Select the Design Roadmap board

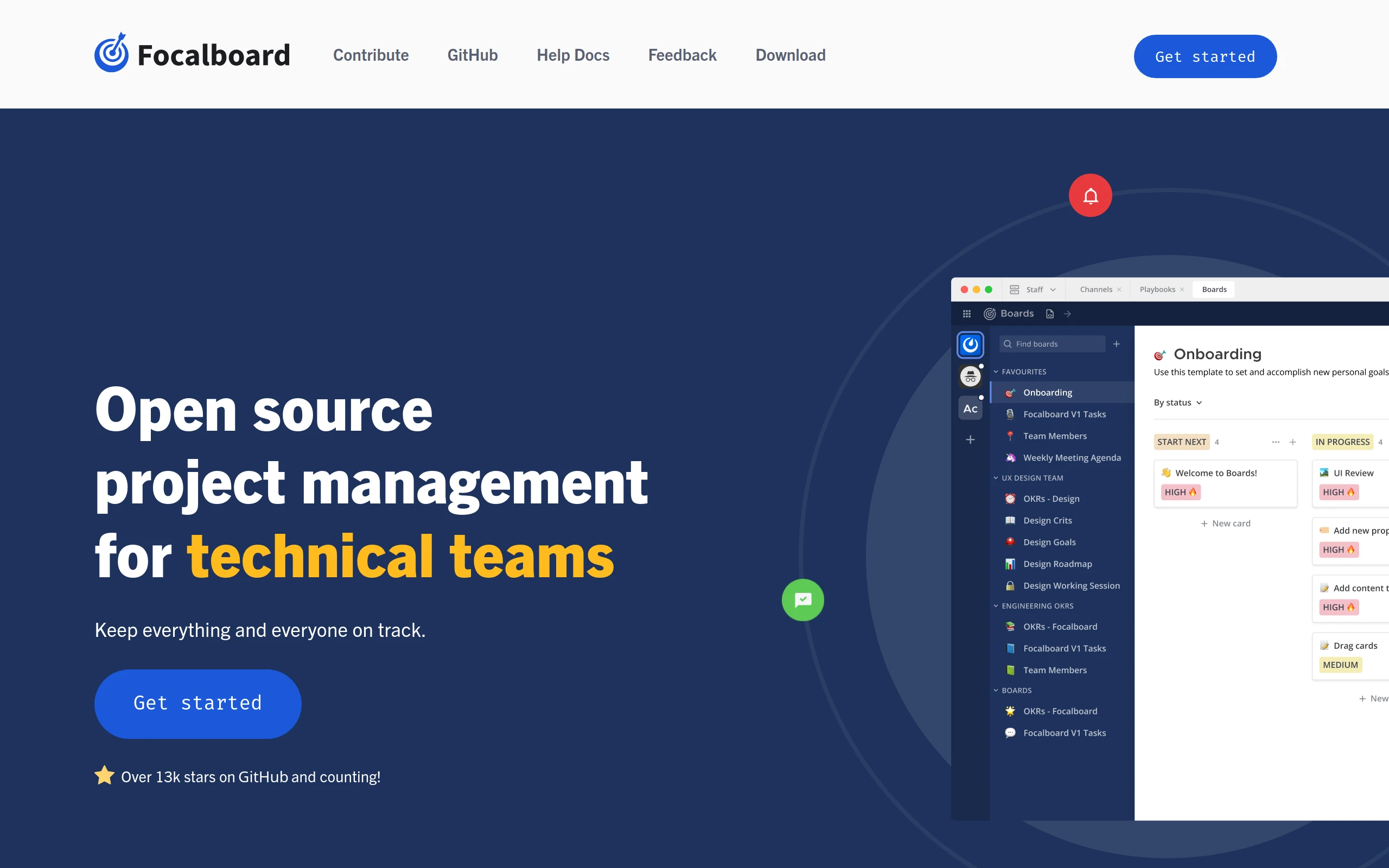1057,564
